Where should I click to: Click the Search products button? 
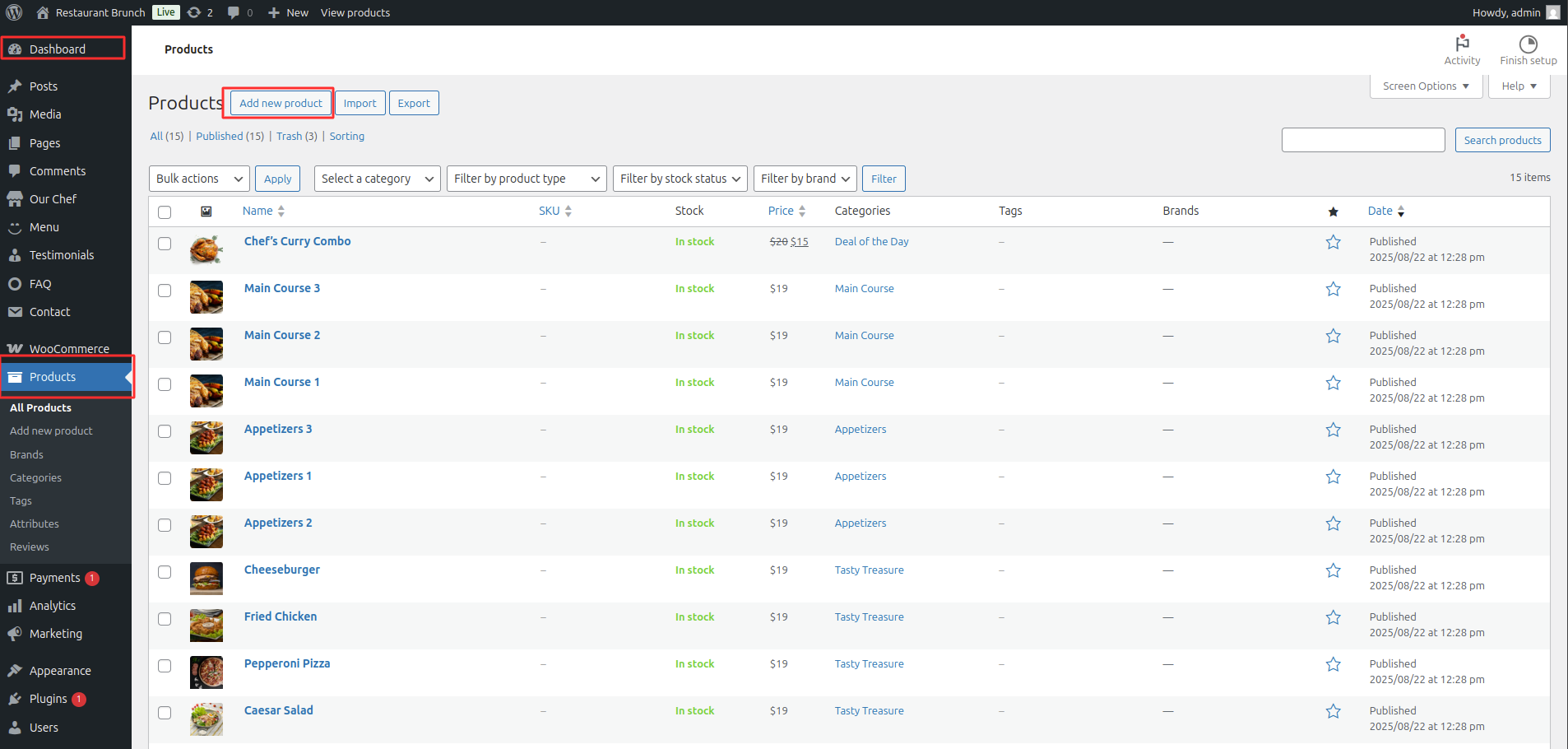pos(1502,140)
